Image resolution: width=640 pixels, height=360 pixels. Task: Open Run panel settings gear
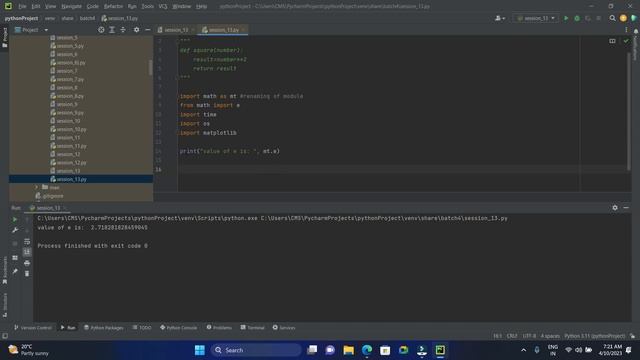(615, 208)
